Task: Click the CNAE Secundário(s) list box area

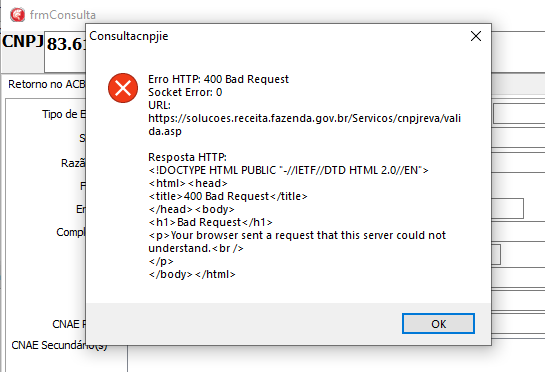Action: coord(336,359)
